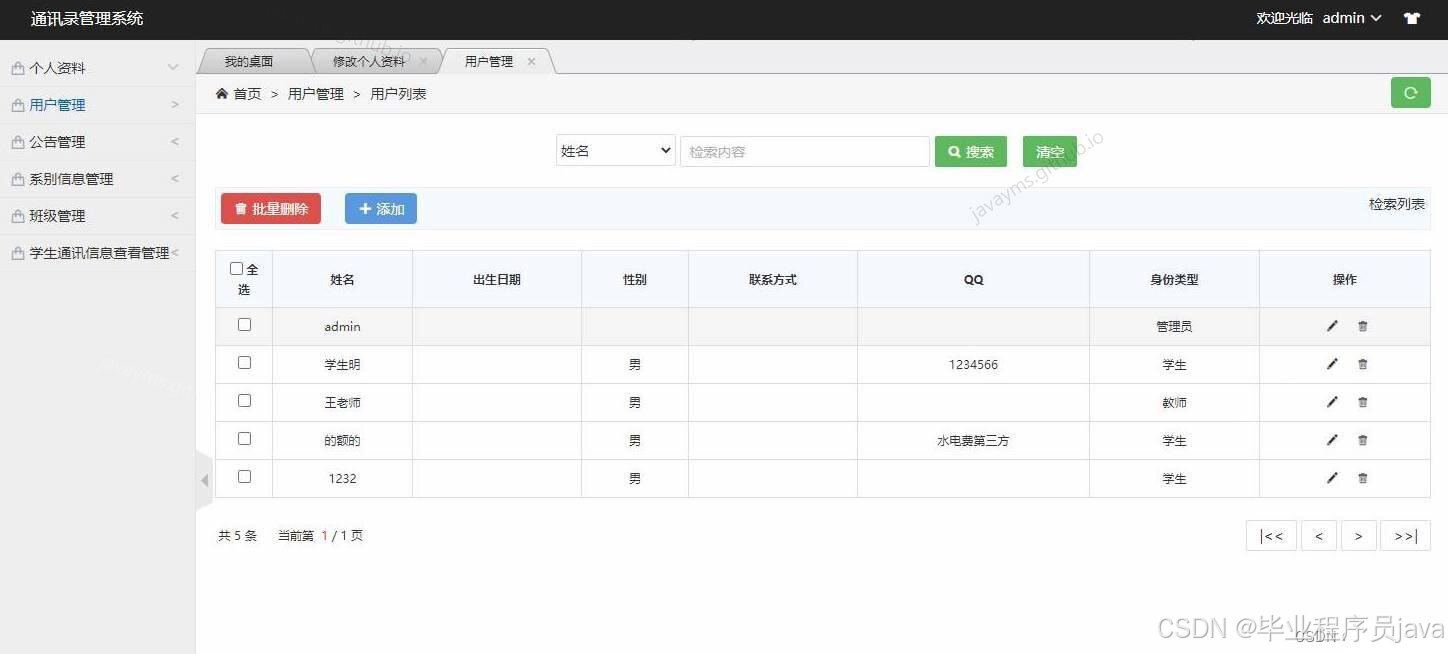Jump to last page with >>| button
1448x654 pixels.
(1405, 536)
